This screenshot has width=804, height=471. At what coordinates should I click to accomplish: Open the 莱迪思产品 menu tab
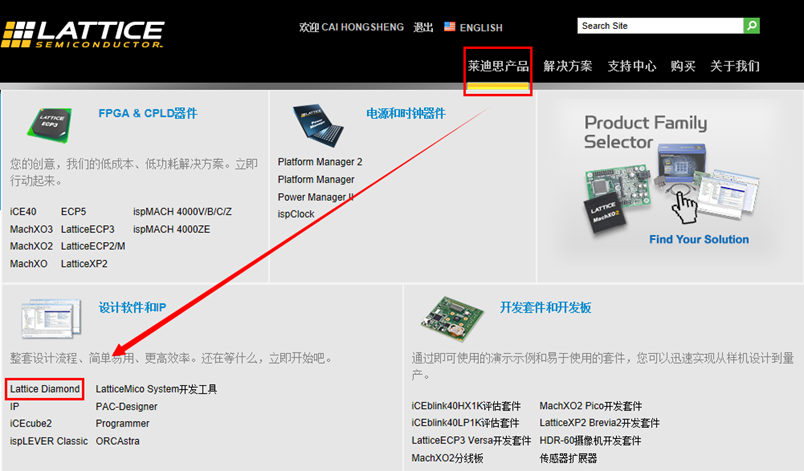(x=498, y=67)
